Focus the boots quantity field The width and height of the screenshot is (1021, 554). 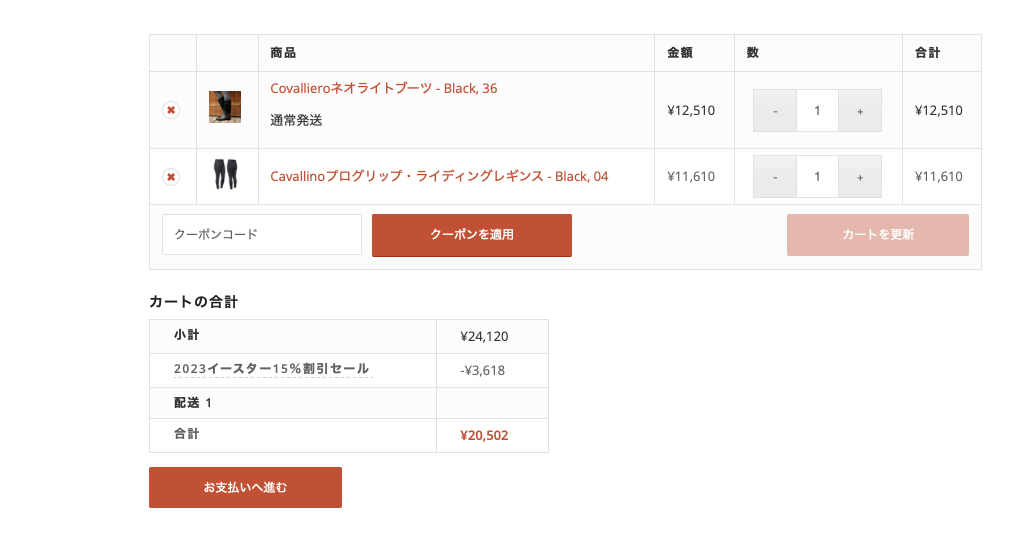[x=817, y=111]
